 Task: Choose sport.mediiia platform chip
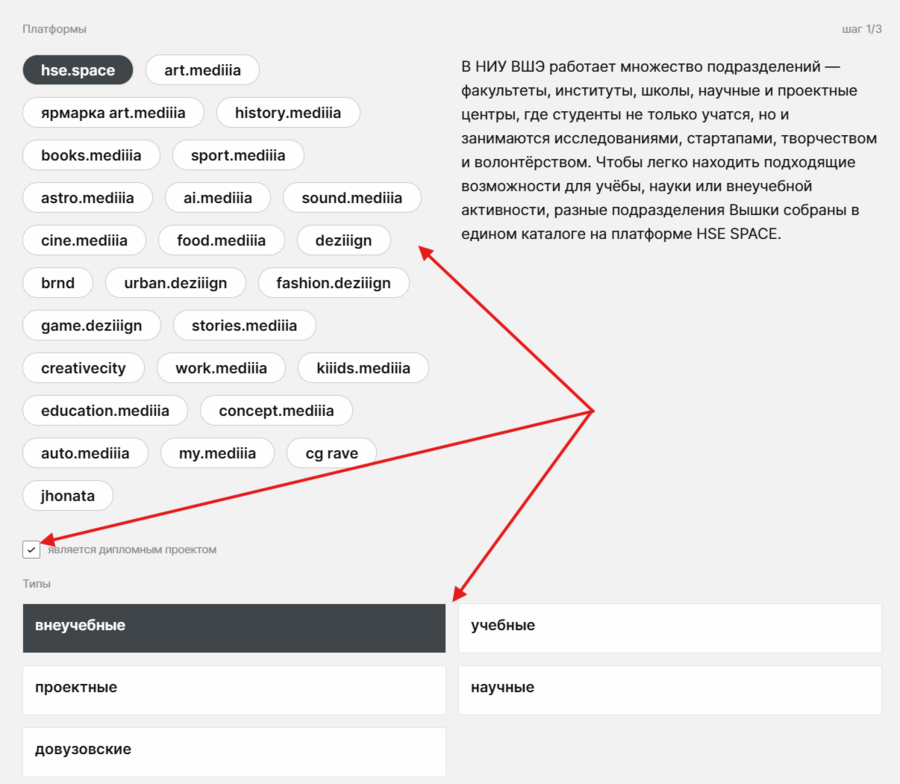click(x=238, y=155)
